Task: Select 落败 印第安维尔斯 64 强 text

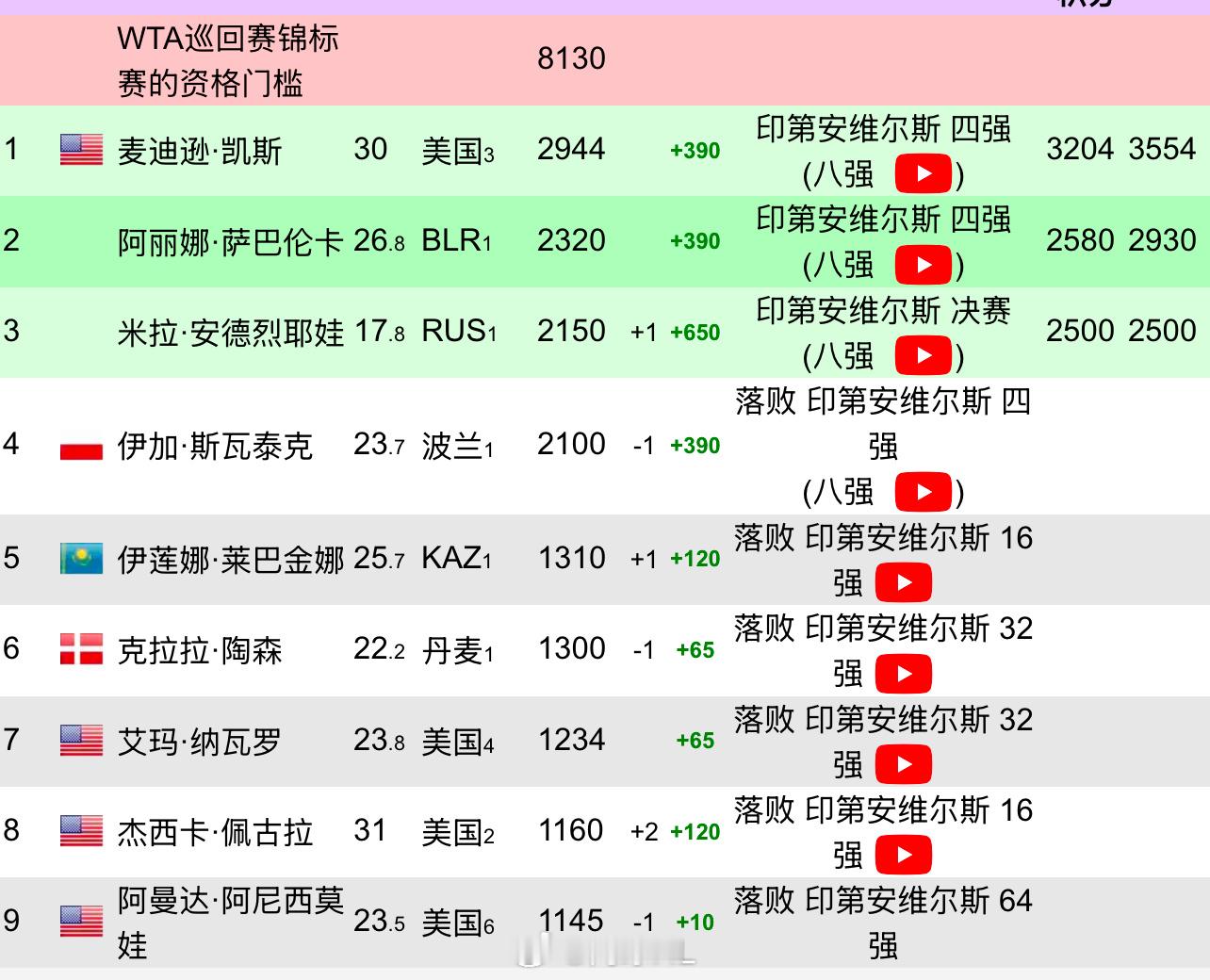Action: [883, 923]
